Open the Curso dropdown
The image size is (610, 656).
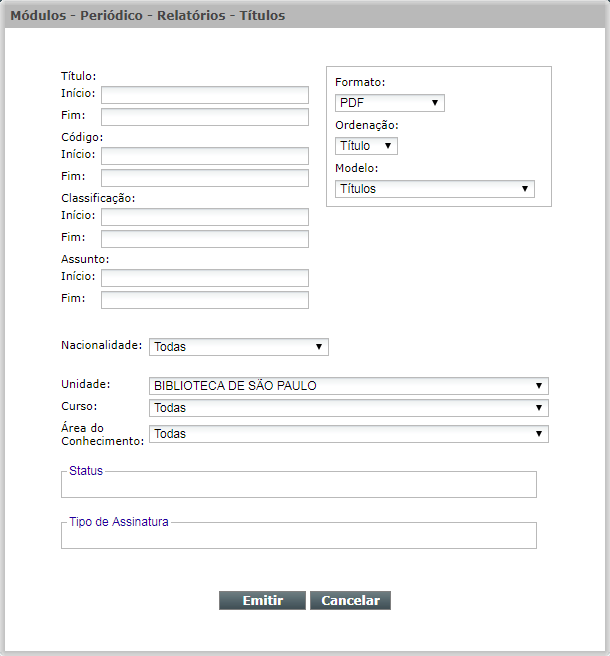(x=349, y=408)
